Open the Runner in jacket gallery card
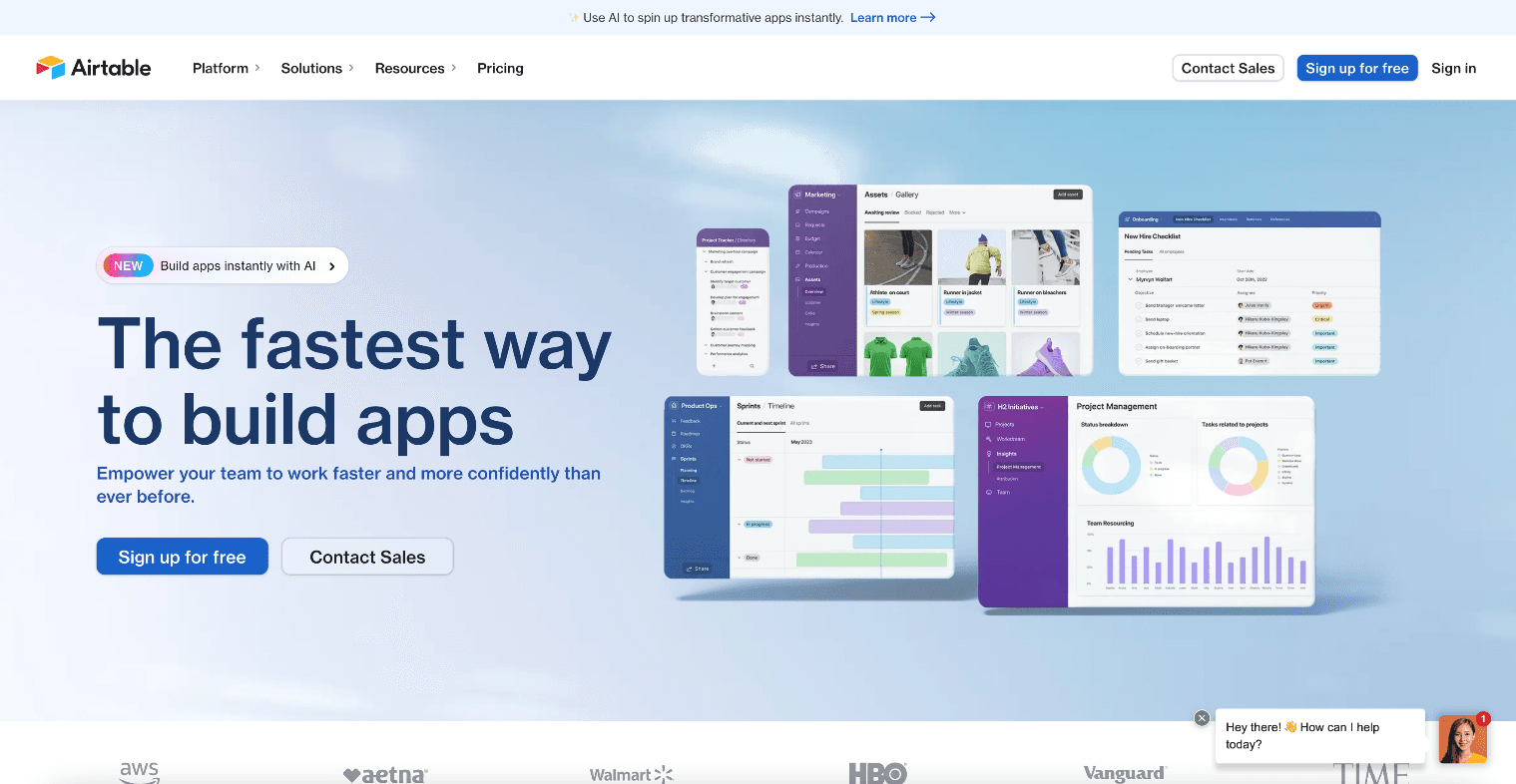Viewport: 1516px width, 784px height. coord(972,276)
